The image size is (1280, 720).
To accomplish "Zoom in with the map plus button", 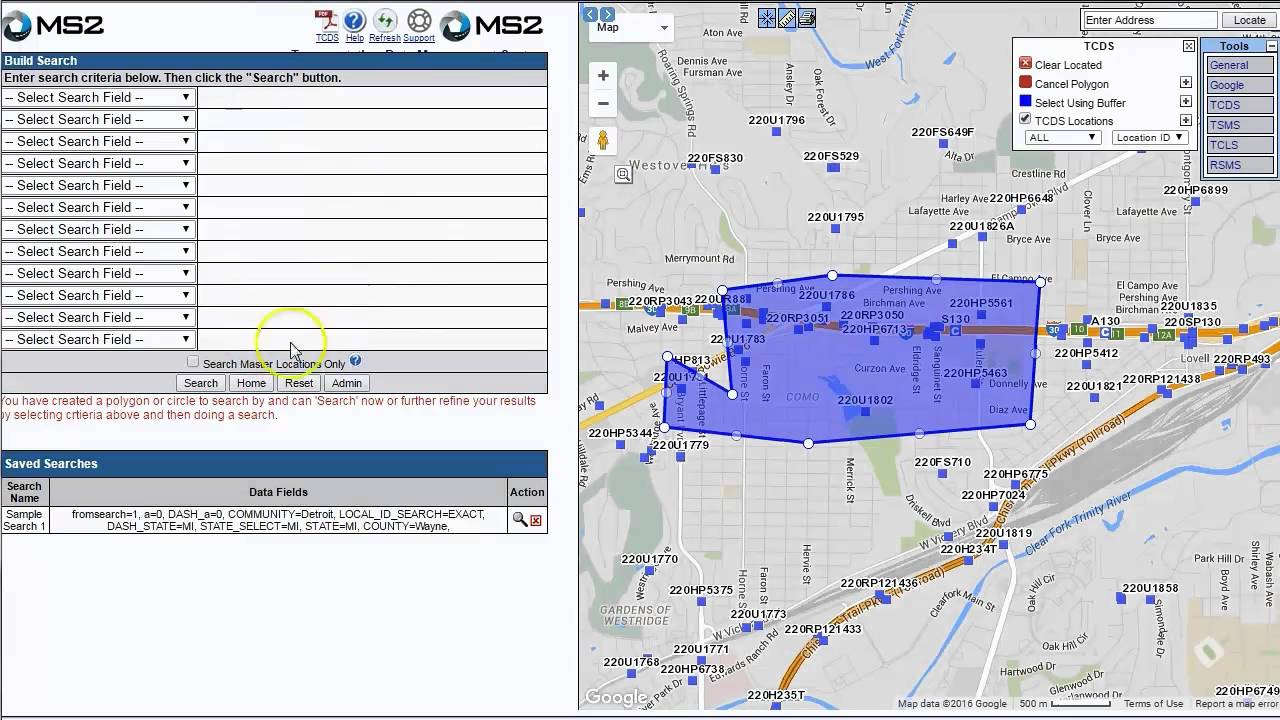I will (x=603, y=76).
